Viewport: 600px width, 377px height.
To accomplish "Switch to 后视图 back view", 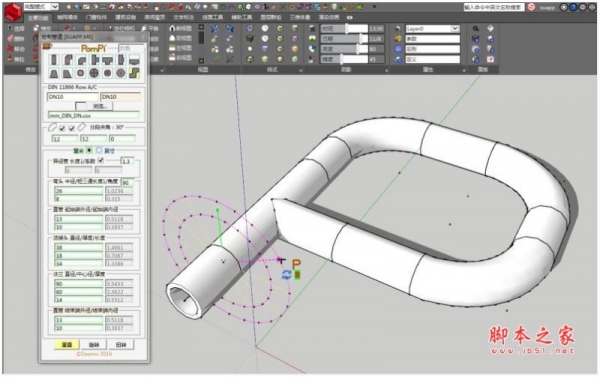I will tap(180, 38).
